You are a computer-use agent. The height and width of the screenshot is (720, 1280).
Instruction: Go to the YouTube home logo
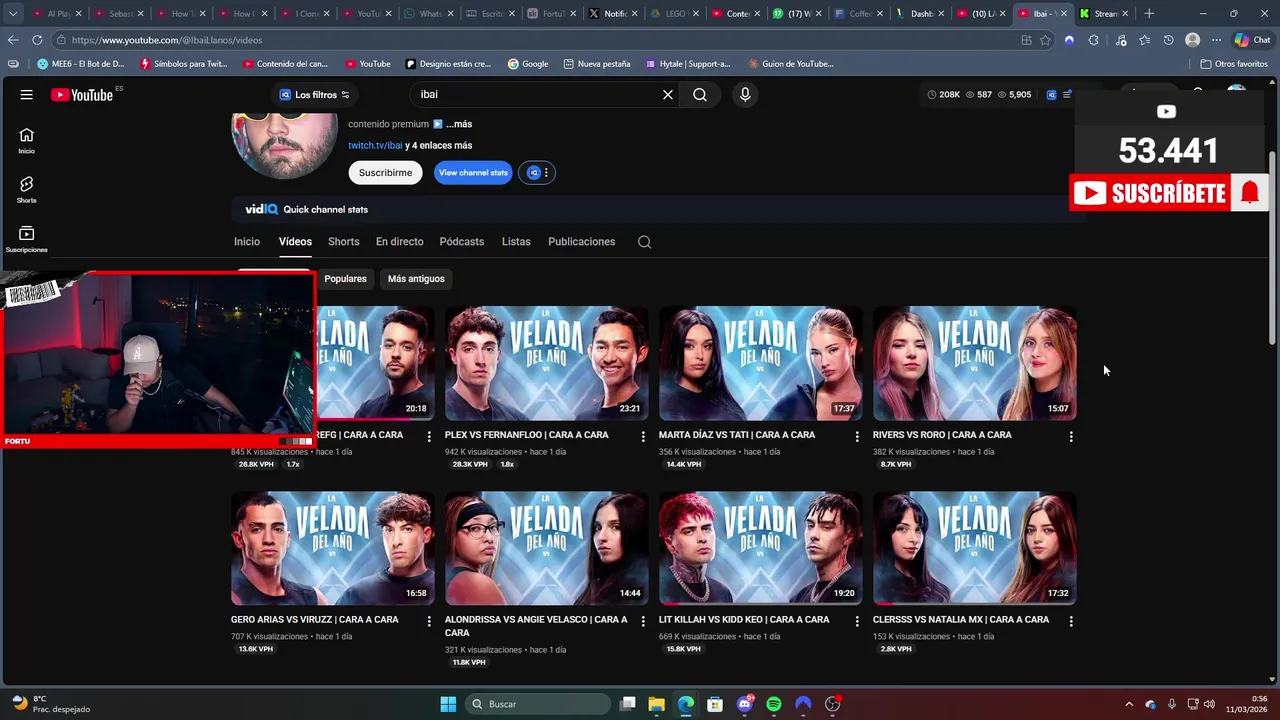82,95
